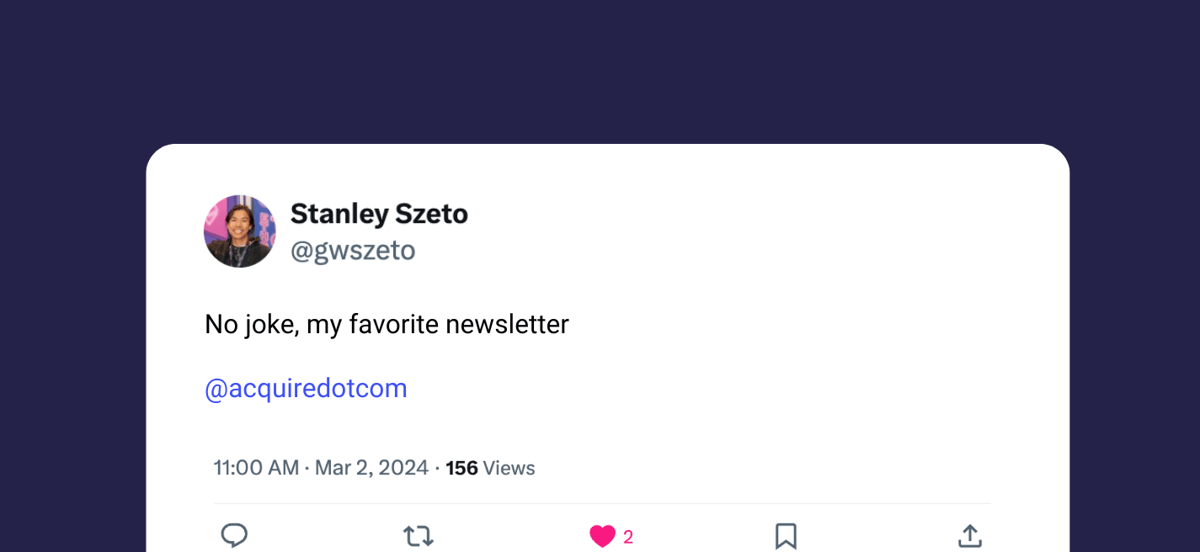
Task: Click the dot separator before 156 Views
Action: coord(437,468)
